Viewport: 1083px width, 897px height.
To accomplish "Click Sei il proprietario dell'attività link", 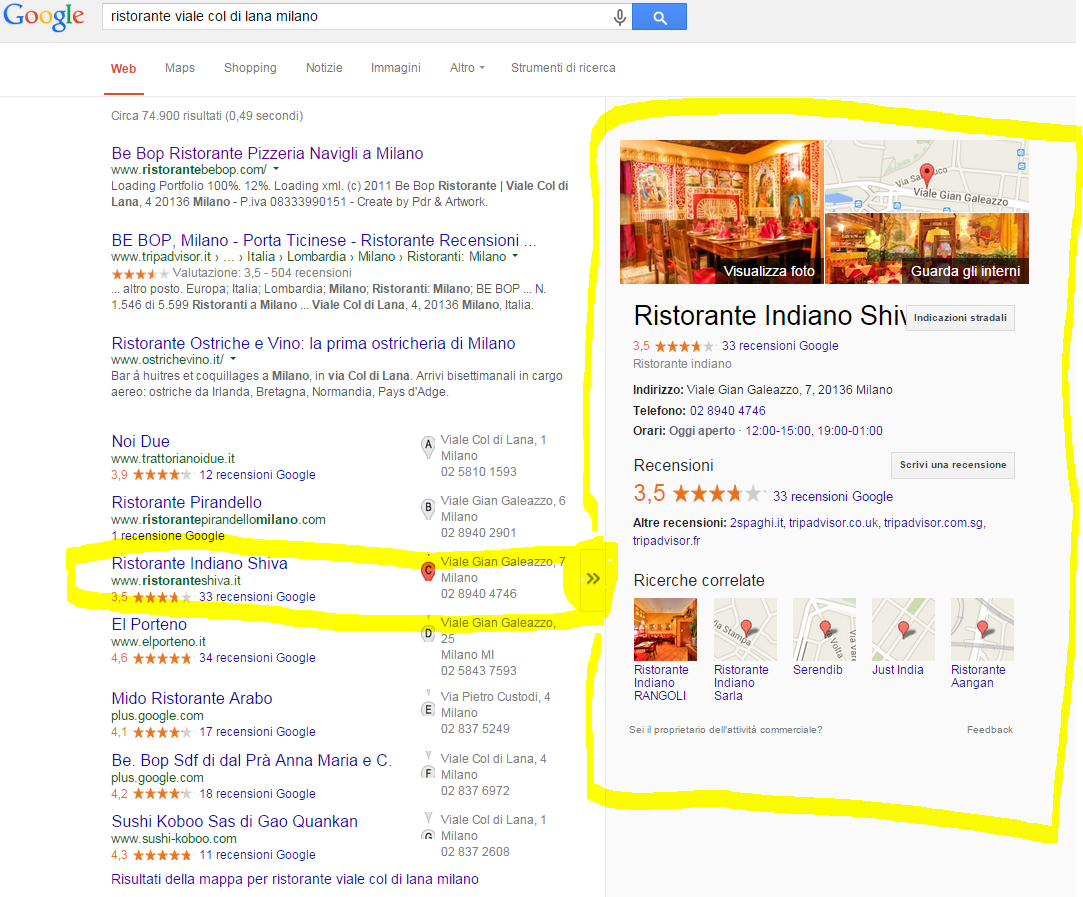I will [x=726, y=729].
